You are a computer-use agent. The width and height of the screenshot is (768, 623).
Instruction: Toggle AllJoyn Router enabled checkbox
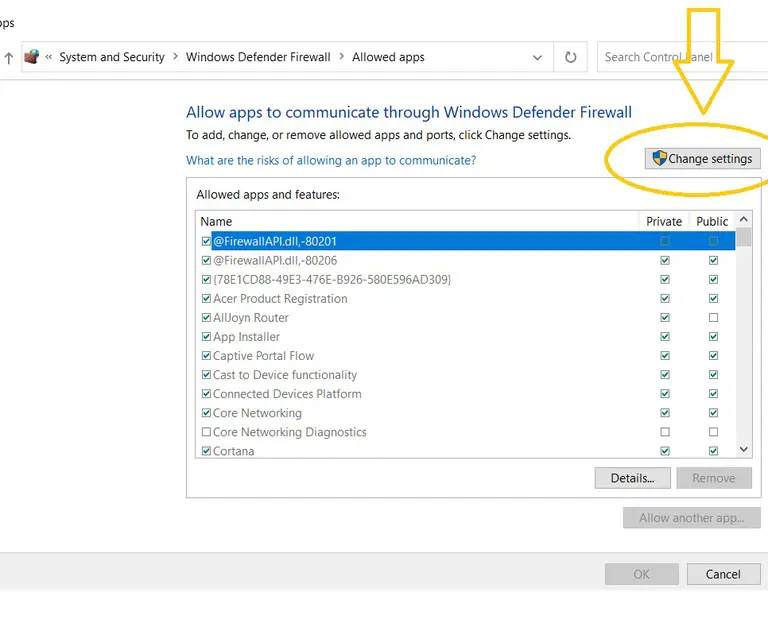tap(206, 317)
